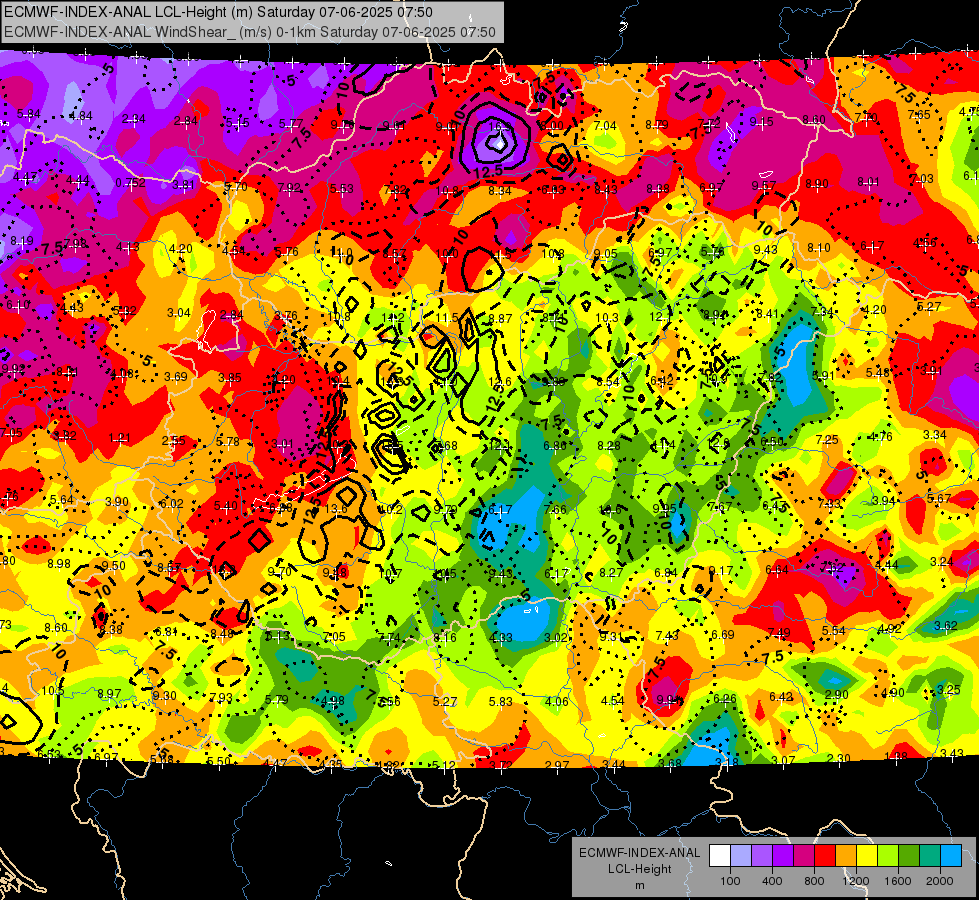Image resolution: width=979 pixels, height=900 pixels.
Task: Click the map value '7.93'
Action: 220,698
